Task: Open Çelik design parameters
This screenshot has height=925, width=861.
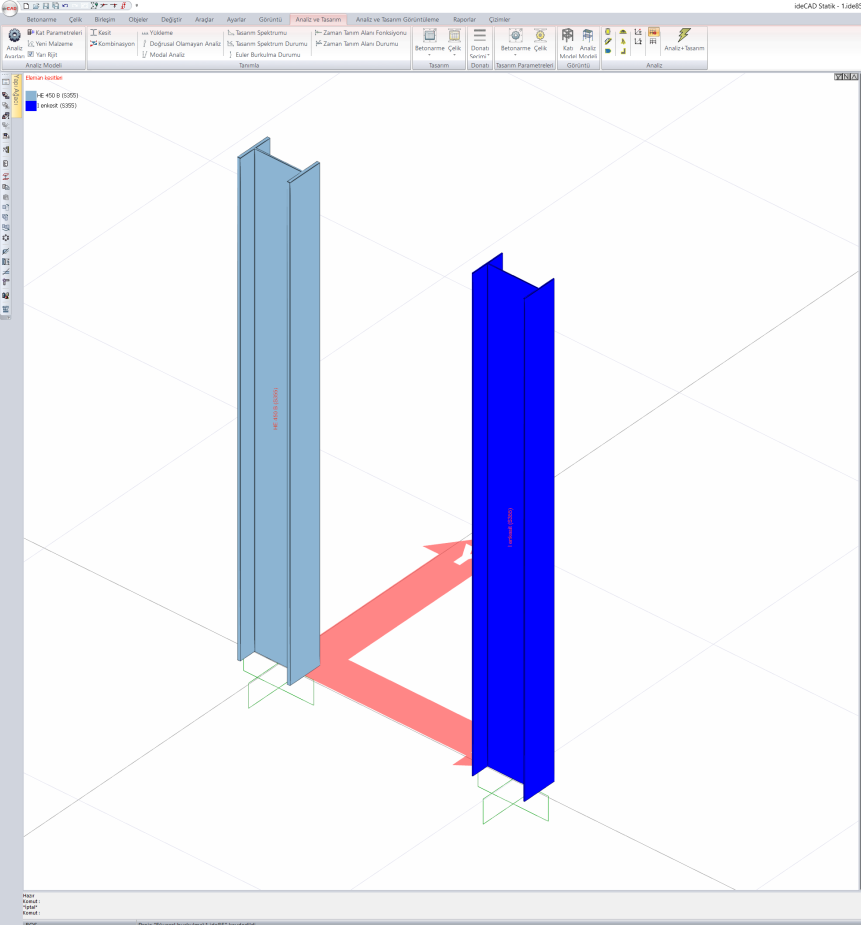Action: [540, 40]
